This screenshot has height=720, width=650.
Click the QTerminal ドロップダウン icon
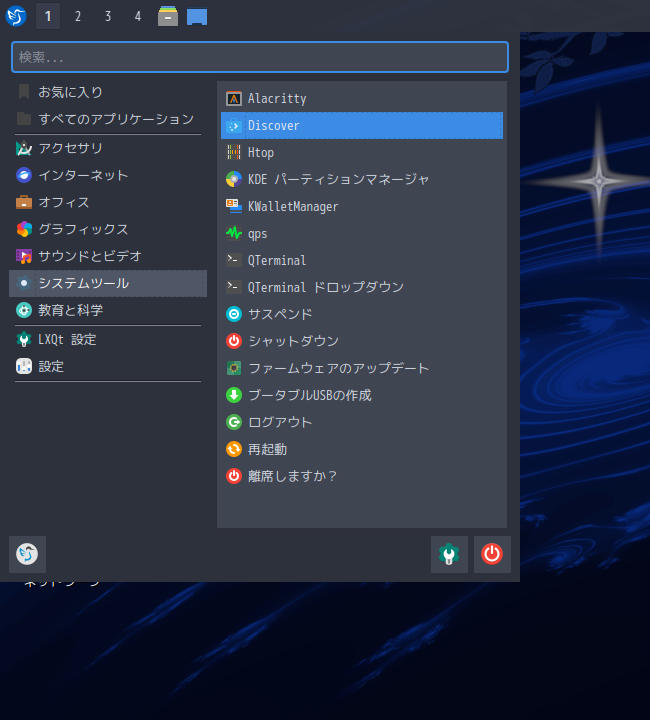(234, 287)
